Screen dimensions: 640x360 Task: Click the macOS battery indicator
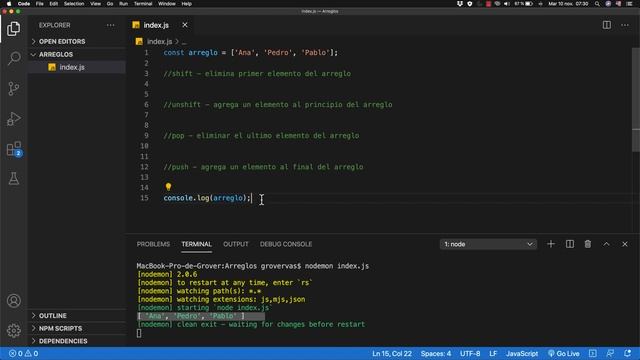coord(529,4)
